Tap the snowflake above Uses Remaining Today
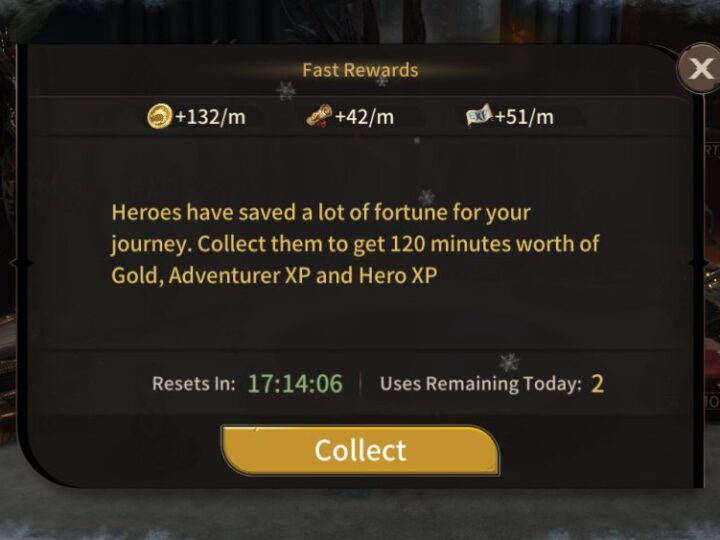The width and height of the screenshot is (720, 540). (509, 363)
